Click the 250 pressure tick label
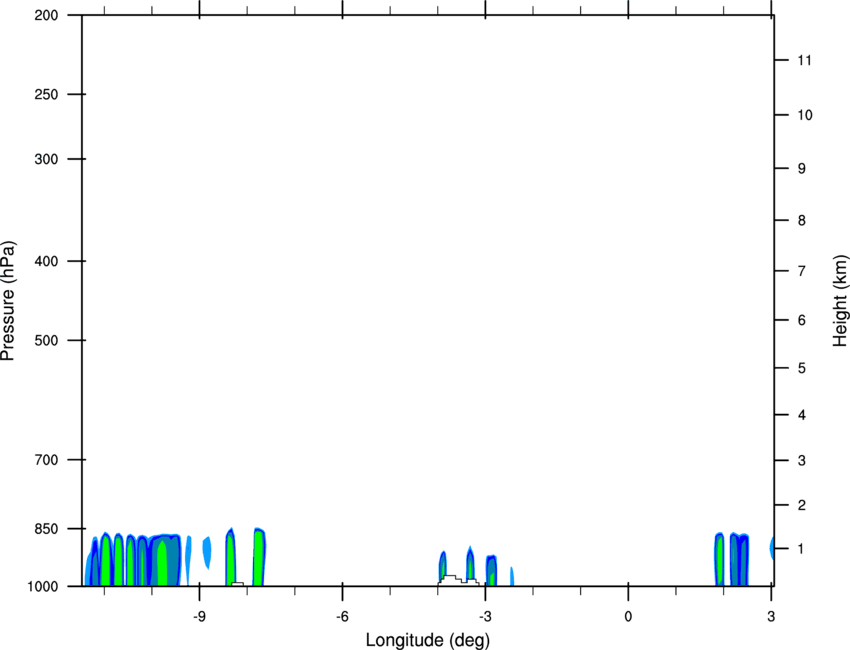 tap(46, 94)
